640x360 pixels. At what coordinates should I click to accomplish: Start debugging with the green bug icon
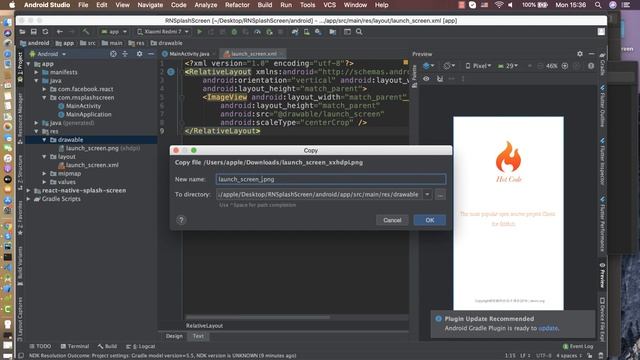tap(234, 31)
